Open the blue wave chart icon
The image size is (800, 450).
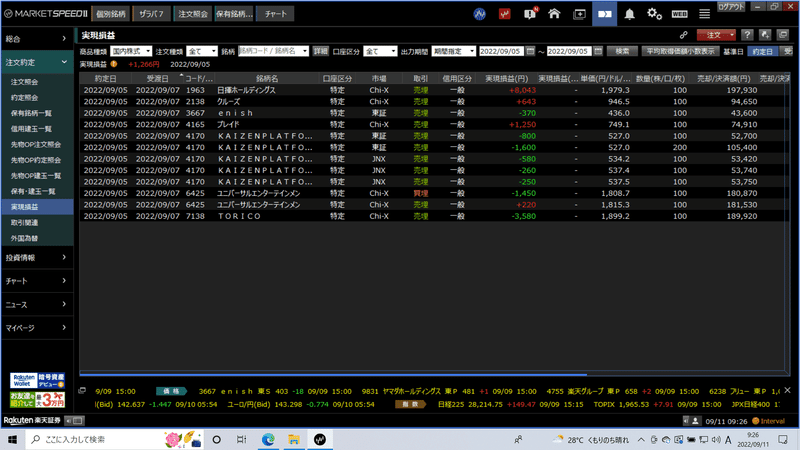tap(479, 14)
